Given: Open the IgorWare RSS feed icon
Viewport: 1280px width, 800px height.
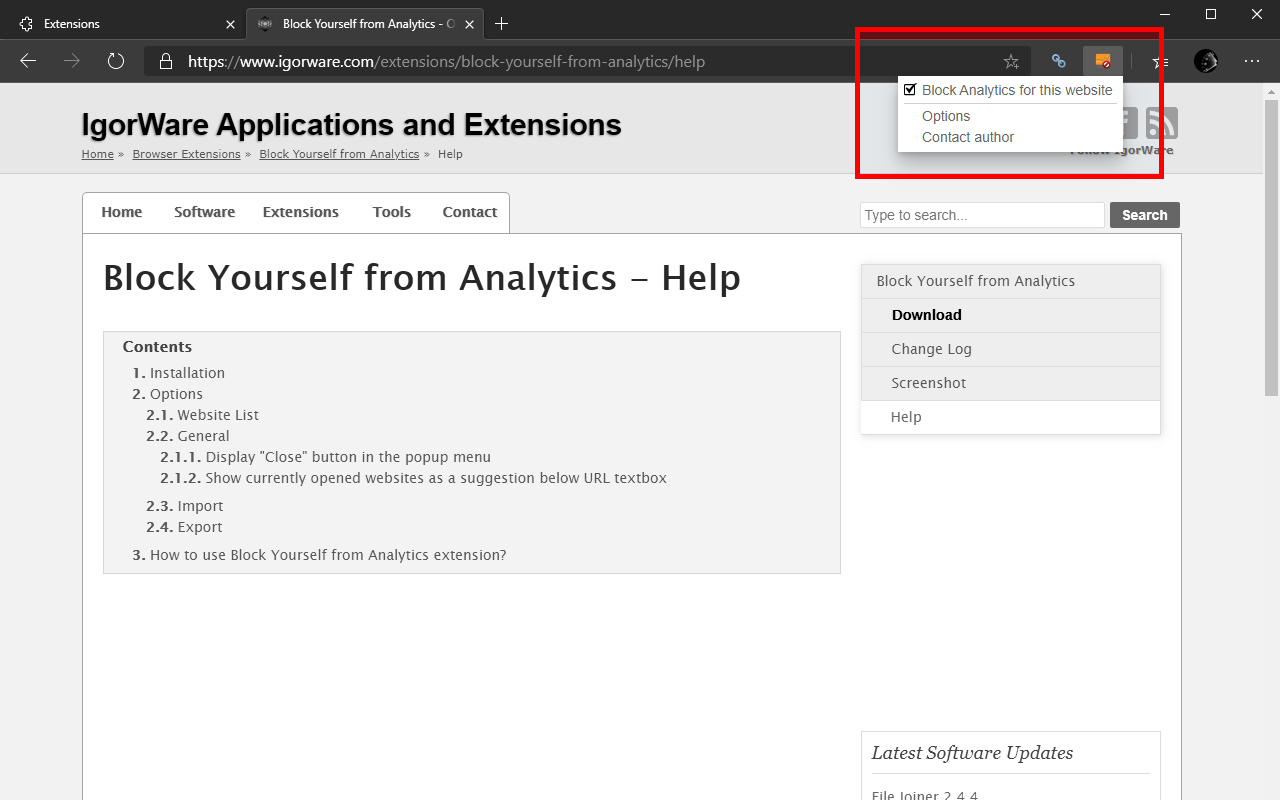Looking at the screenshot, I should [1161, 123].
